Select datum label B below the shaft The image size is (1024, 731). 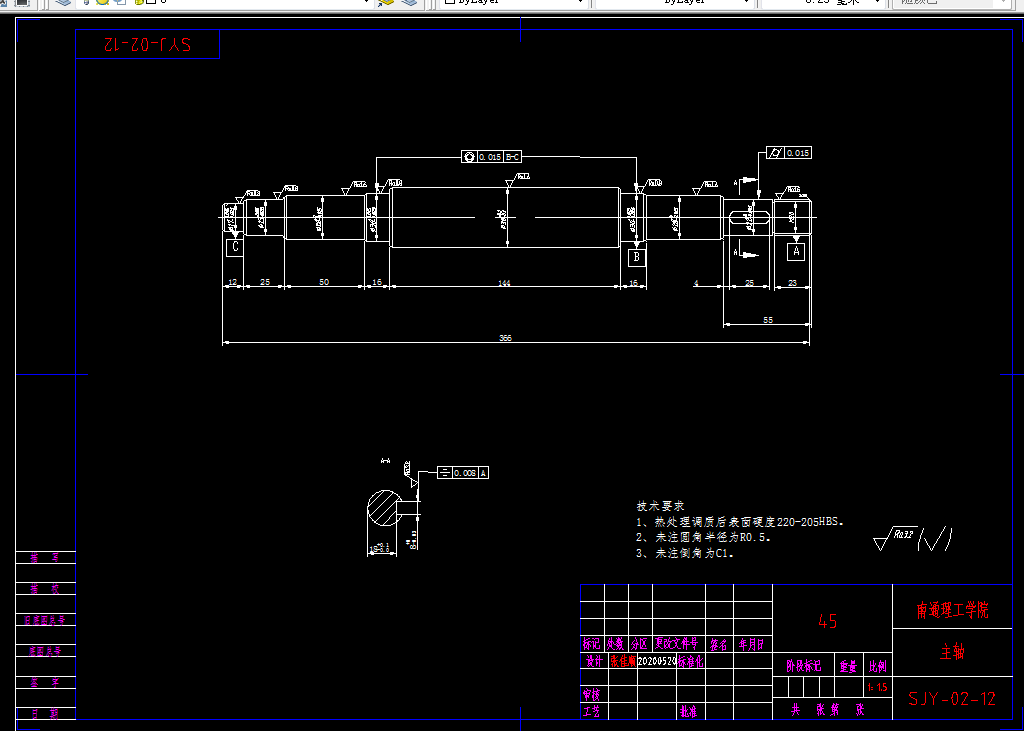(637, 257)
